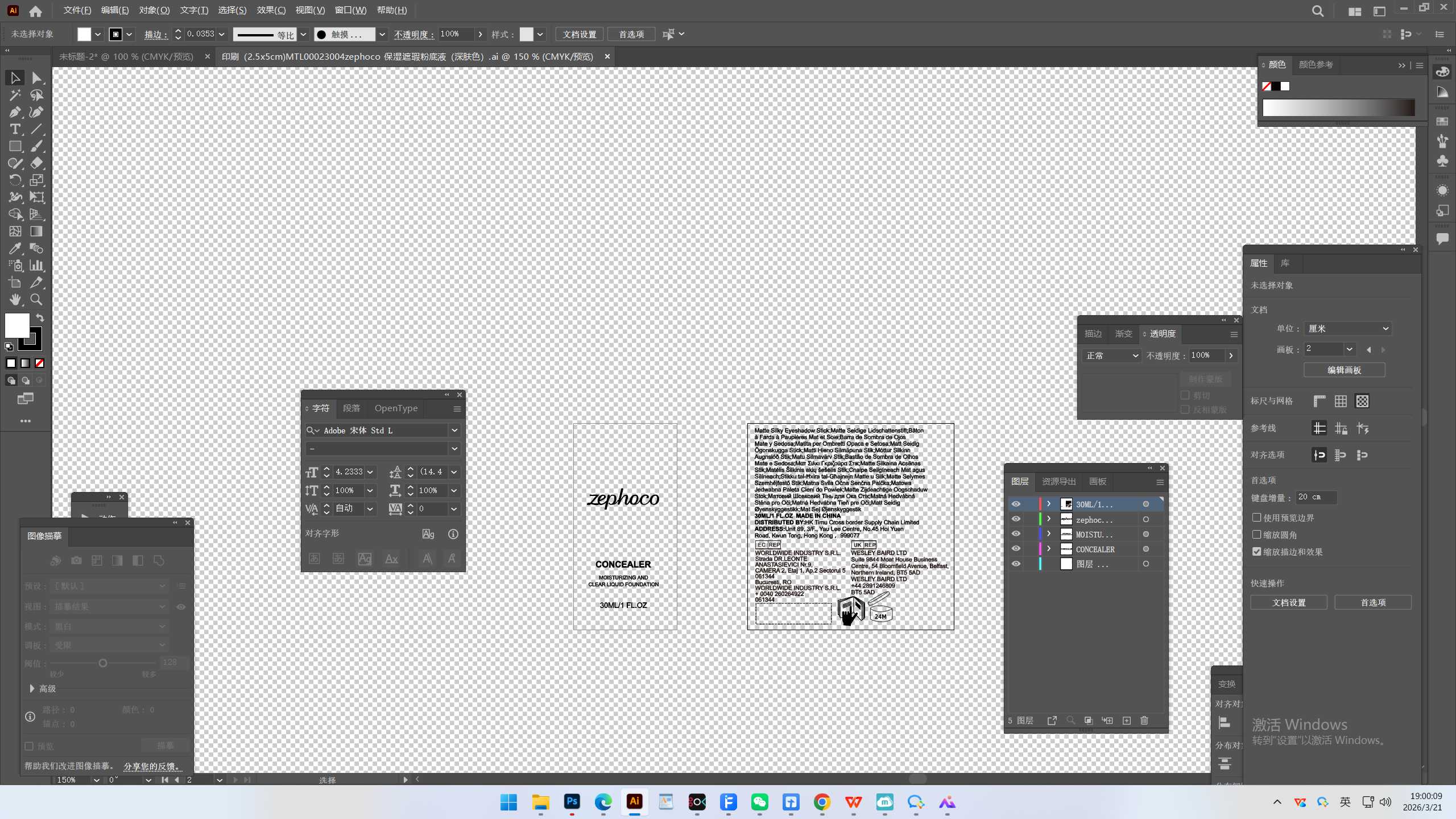The image size is (1456, 819).
Task: Select the Hand tool
Action: 15,300
